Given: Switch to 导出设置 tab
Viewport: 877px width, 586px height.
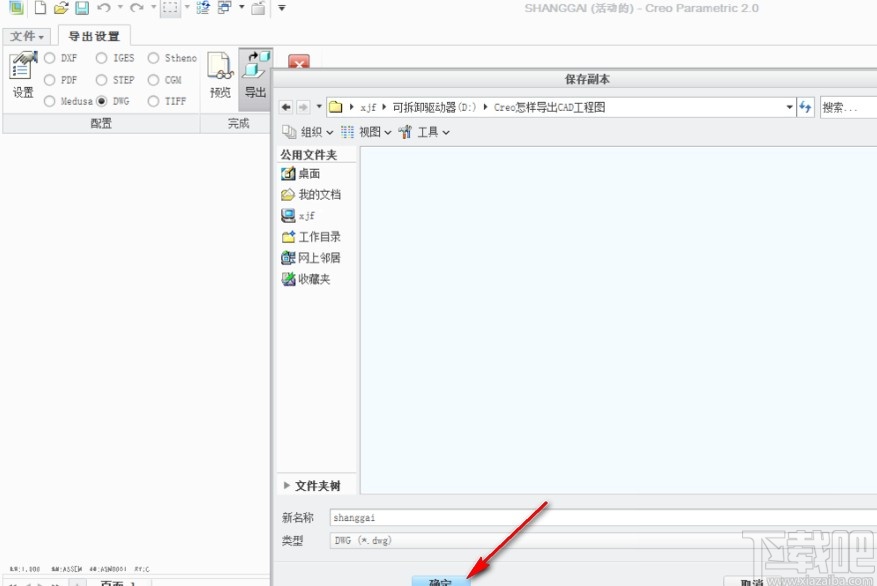Looking at the screenshot, I should pos(94,36).
